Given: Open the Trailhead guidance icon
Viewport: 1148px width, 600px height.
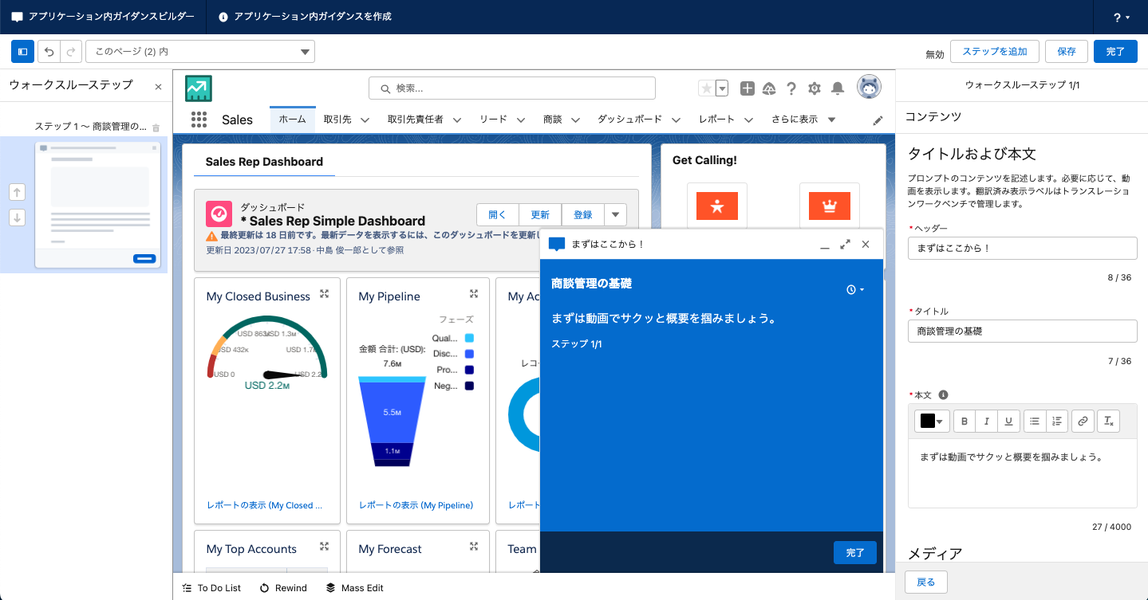Looking at the screenshot, I should coord(769,89).
